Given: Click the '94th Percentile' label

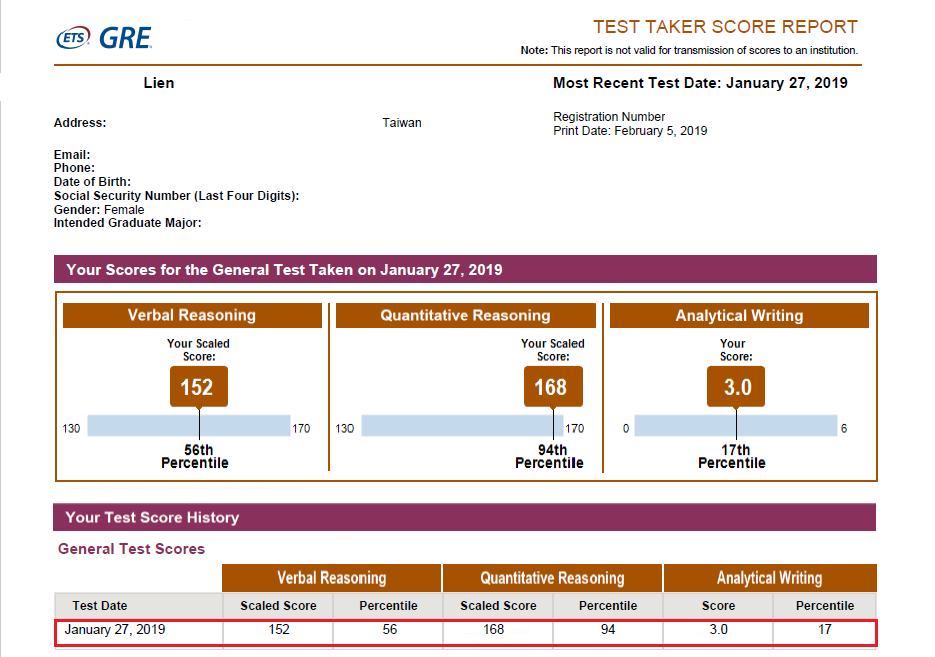Looking at the screenshot, I should coord(549,457).
